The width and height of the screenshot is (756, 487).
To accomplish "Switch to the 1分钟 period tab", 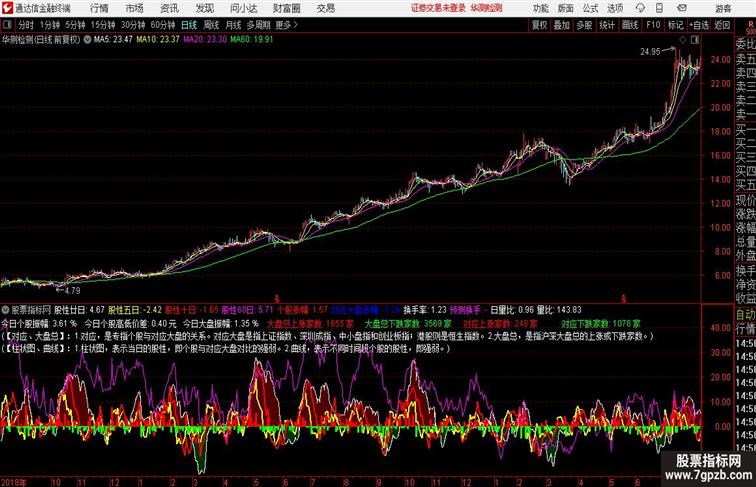I will [50, 25].
